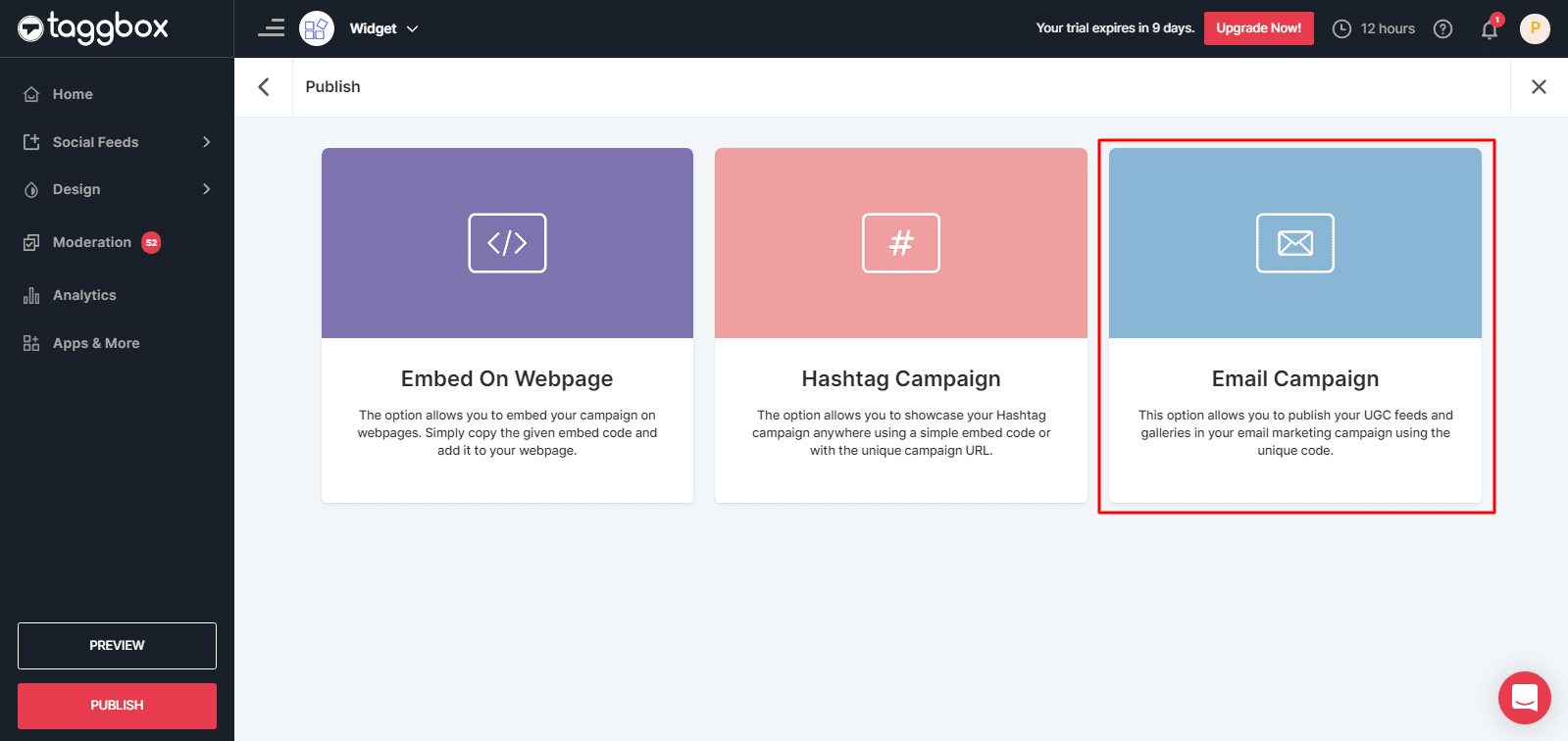Open the user profile avatar
Screen dimensions: 1568x741
point(1534,28)
